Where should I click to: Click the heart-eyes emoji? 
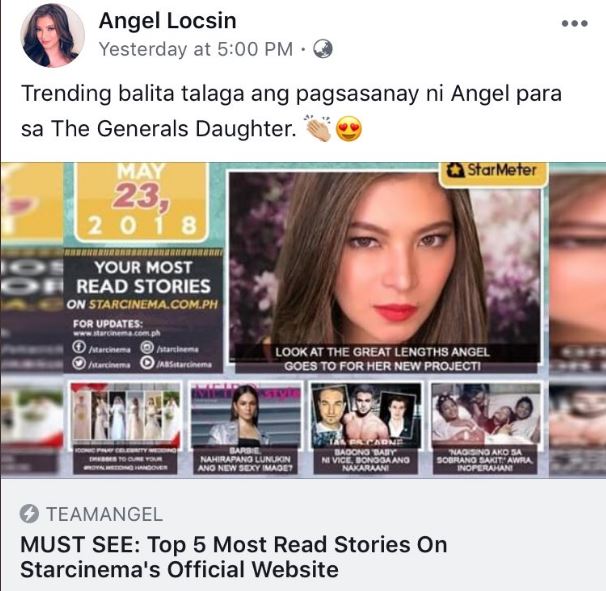pos(349,129)
